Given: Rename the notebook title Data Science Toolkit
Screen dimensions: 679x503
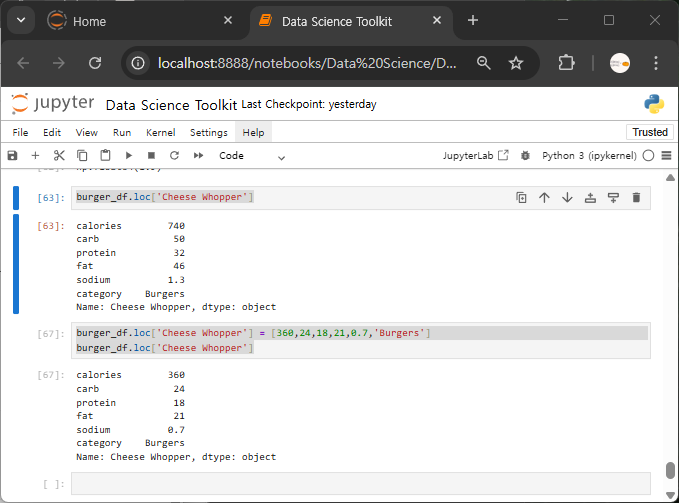Looking at the screenshot, I should 171,105.
